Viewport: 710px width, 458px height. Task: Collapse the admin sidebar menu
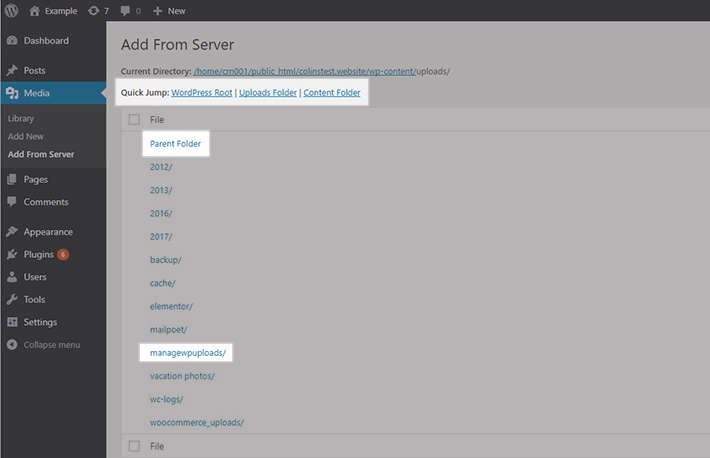pos(47,345)
